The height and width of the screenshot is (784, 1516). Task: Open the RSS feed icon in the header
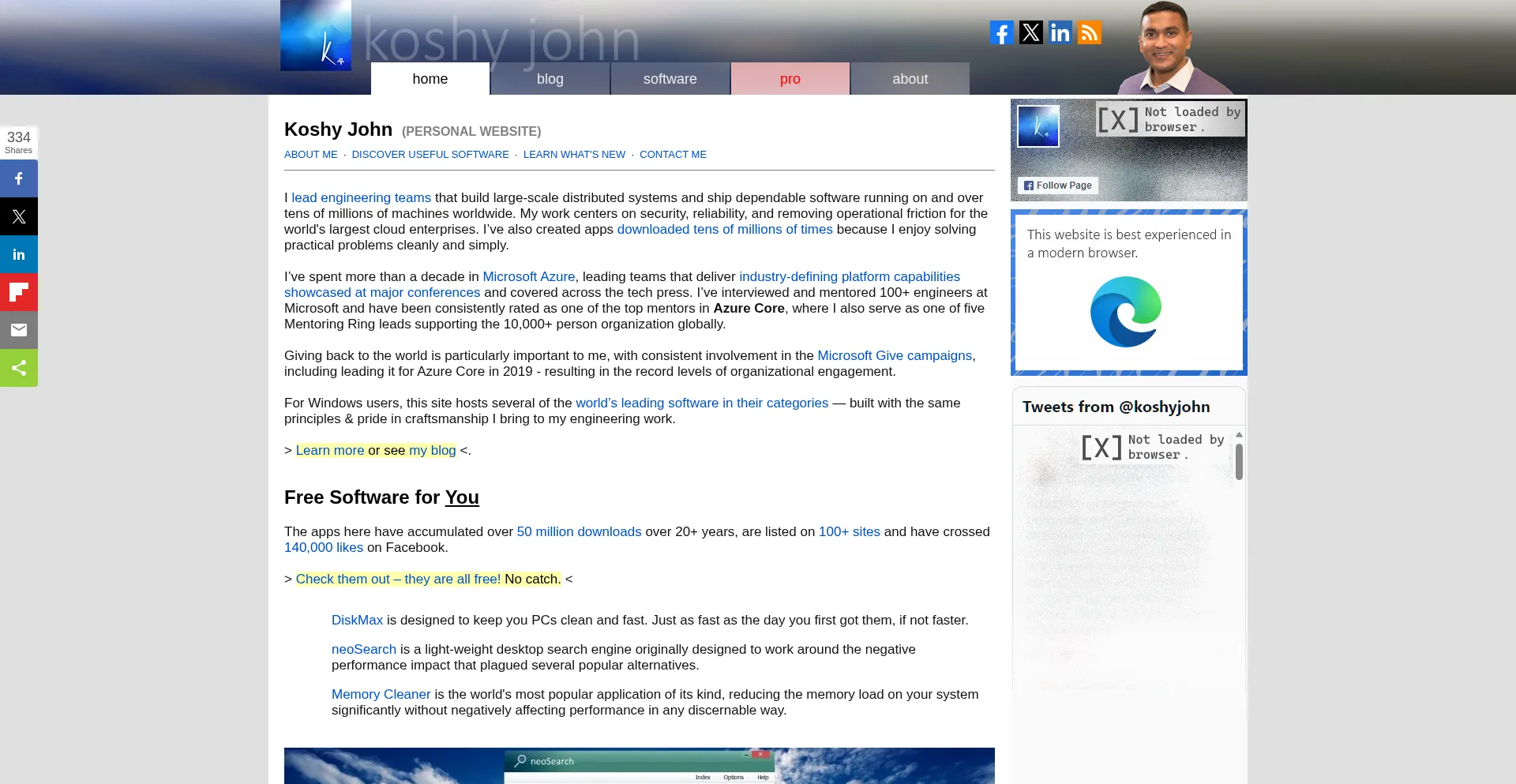pos(1090,32)
